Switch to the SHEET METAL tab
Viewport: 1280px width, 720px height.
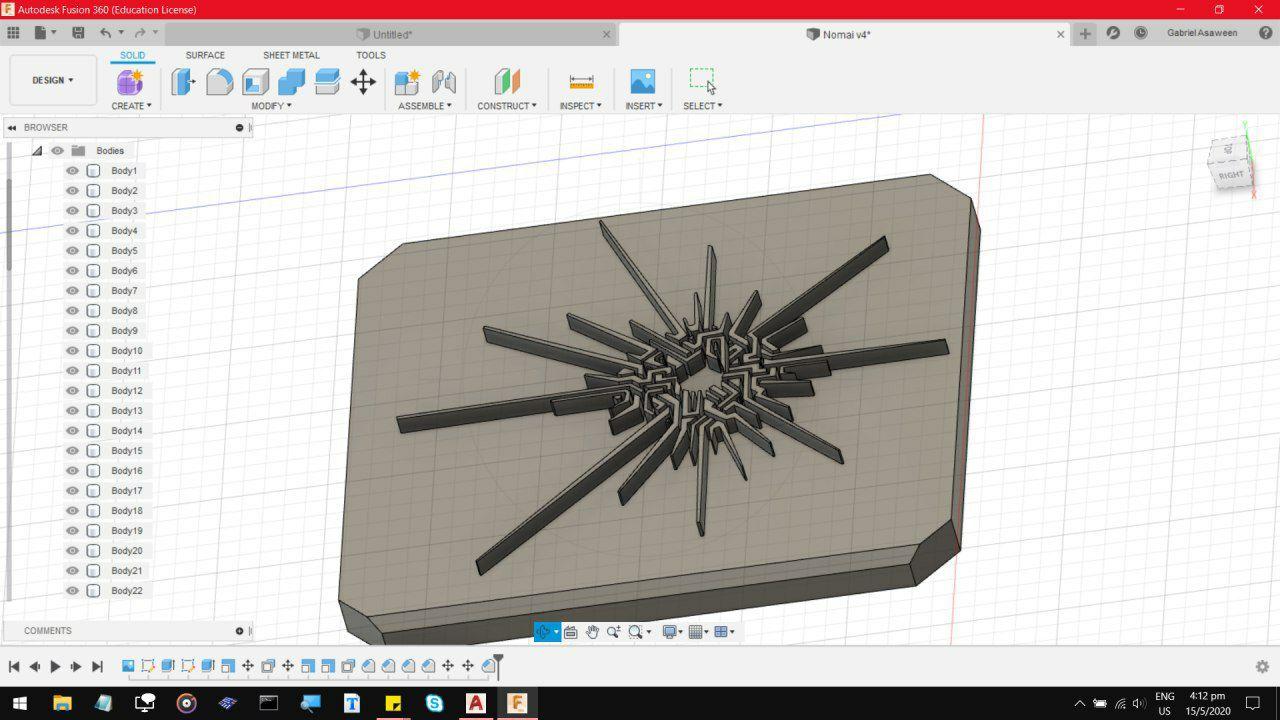(x=291, y=55)
